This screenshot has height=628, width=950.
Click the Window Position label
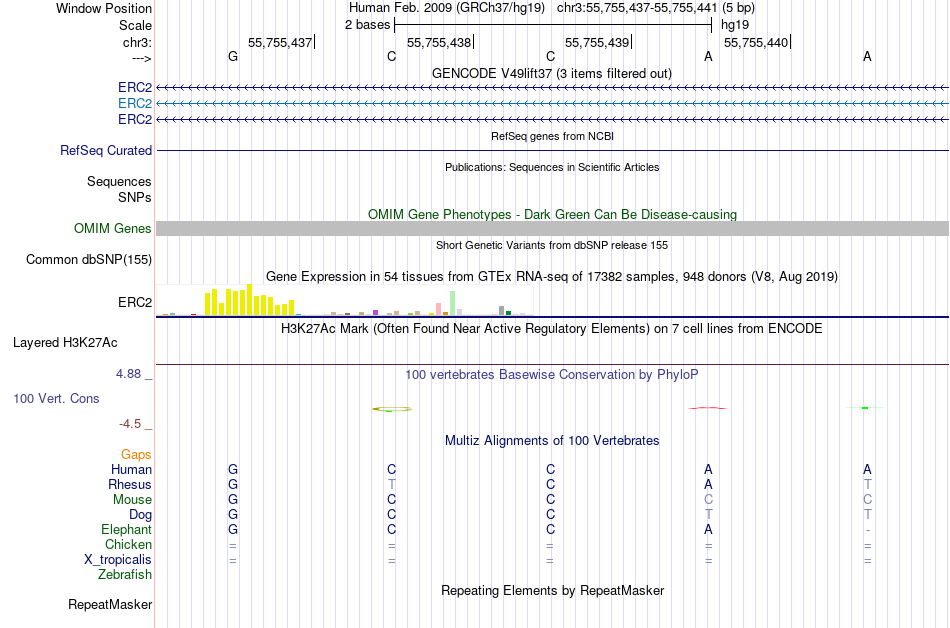(104, 8)
